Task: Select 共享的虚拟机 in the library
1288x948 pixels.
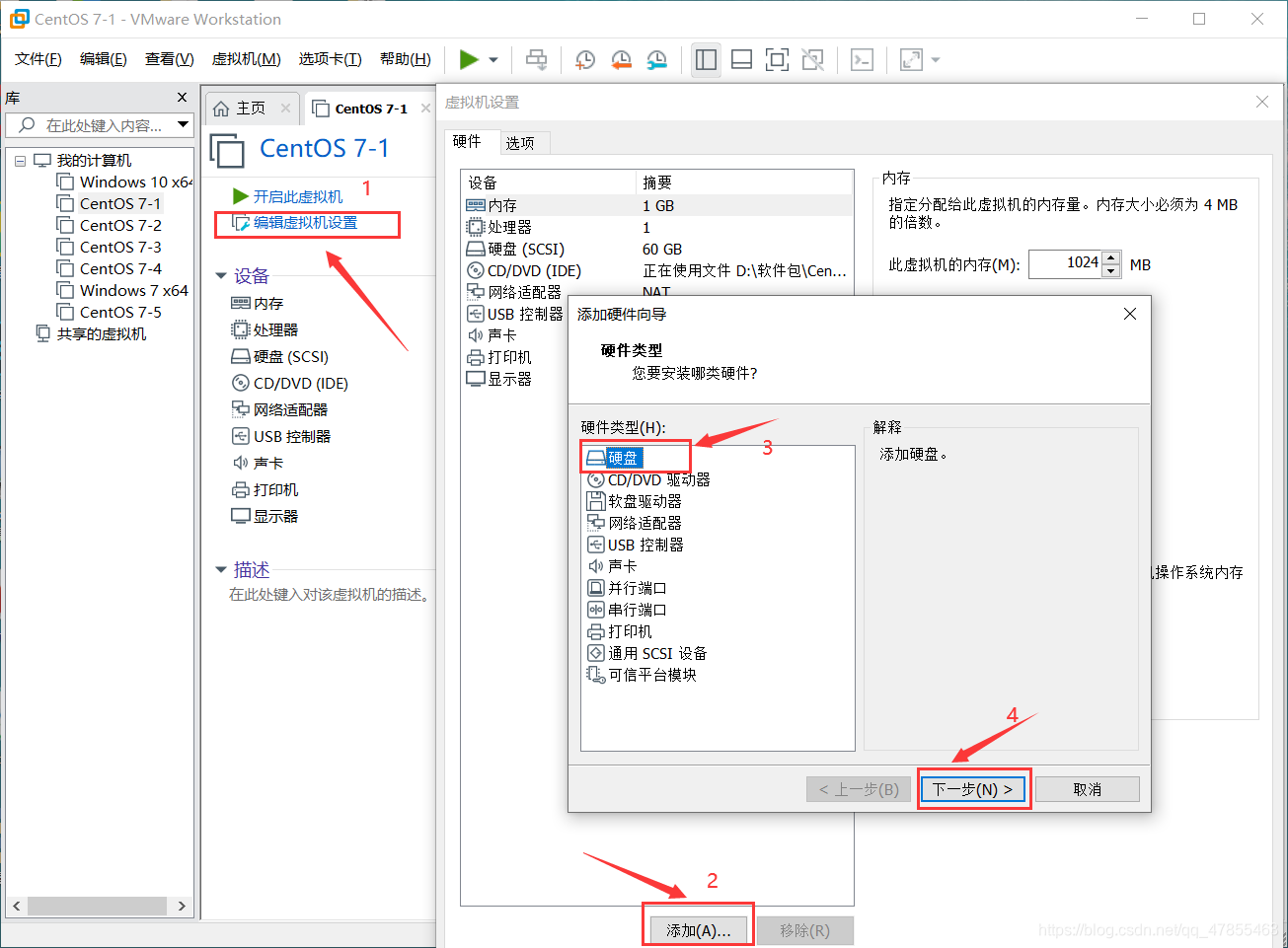Action: click(91, 333)
